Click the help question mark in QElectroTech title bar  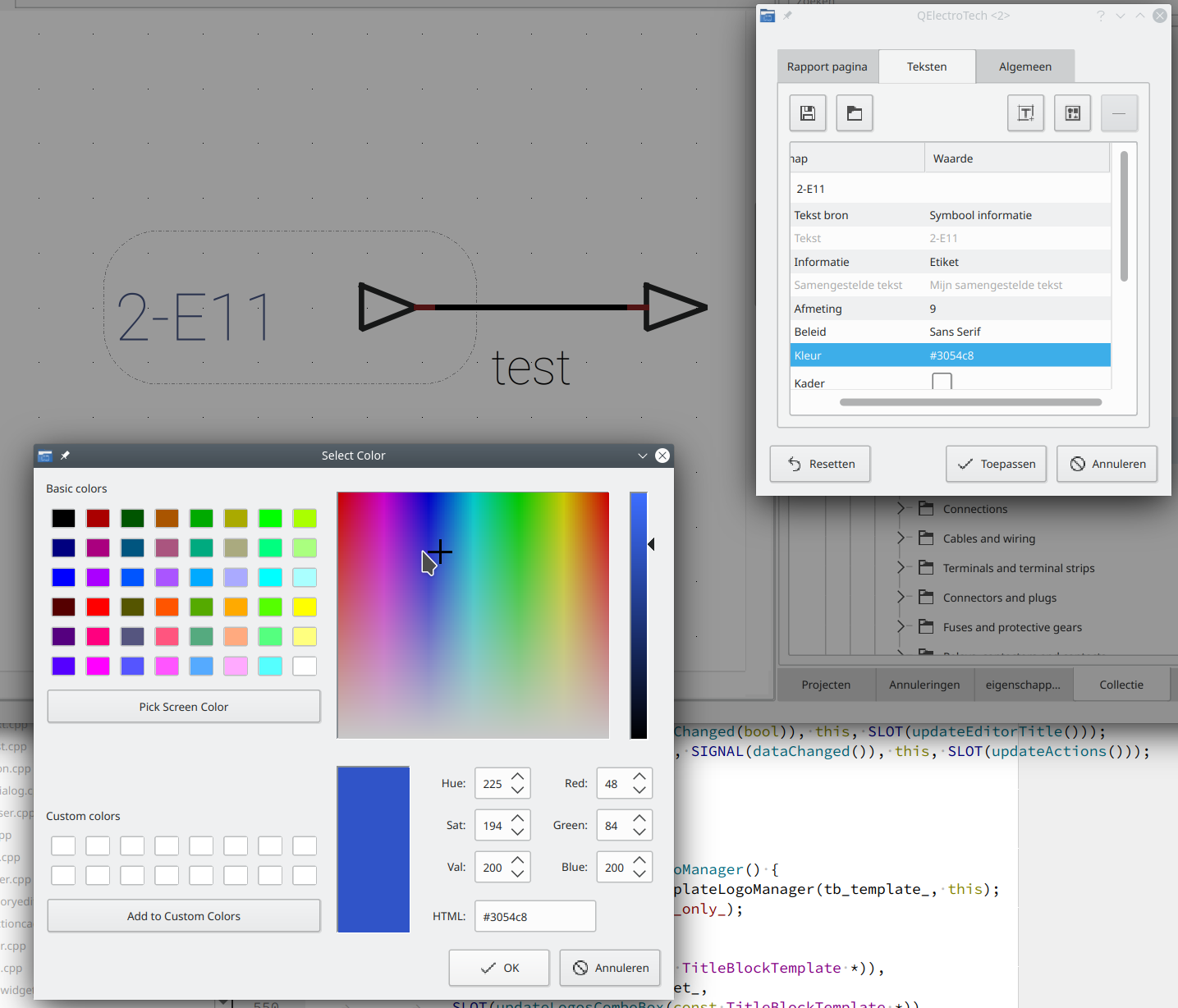1100,16
